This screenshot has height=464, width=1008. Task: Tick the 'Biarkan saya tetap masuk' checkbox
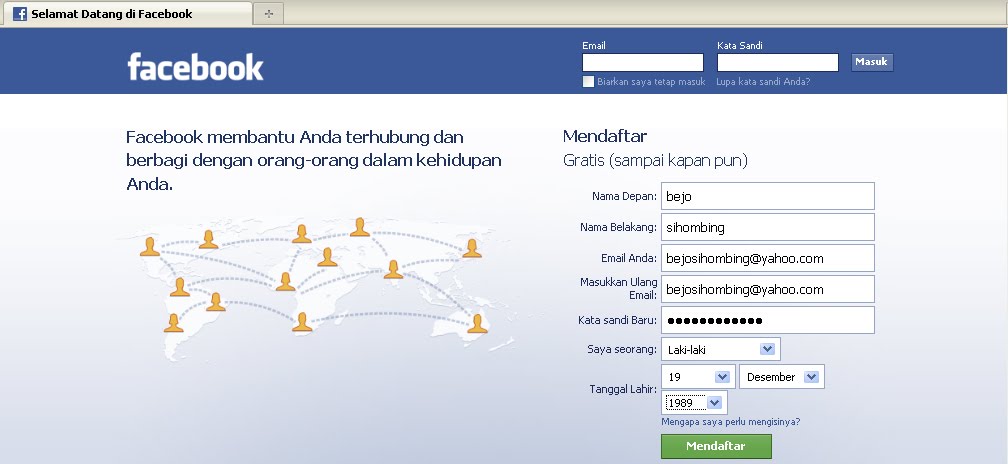pyautogui.click(x=588, y=82)
